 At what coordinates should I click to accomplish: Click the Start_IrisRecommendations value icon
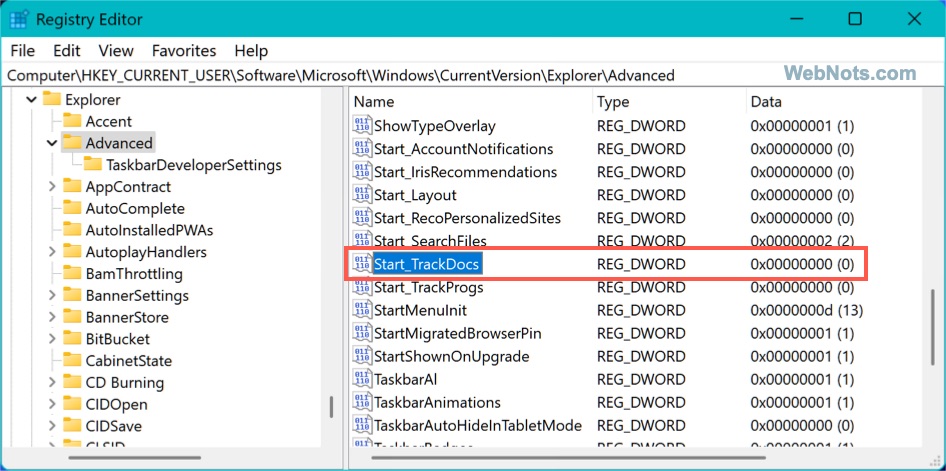[362, 172]
